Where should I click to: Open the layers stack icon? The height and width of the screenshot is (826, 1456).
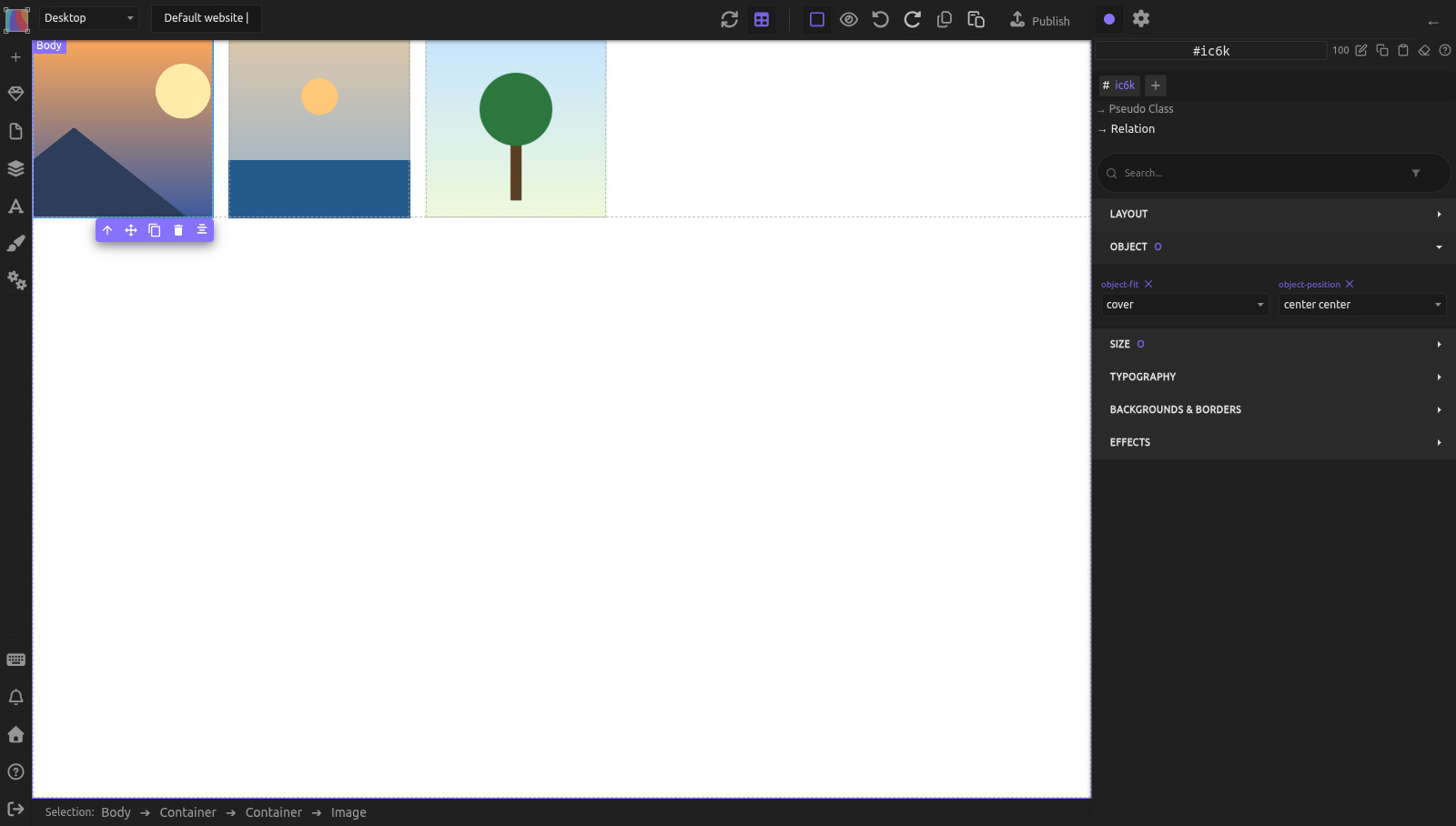pos(15,168)
